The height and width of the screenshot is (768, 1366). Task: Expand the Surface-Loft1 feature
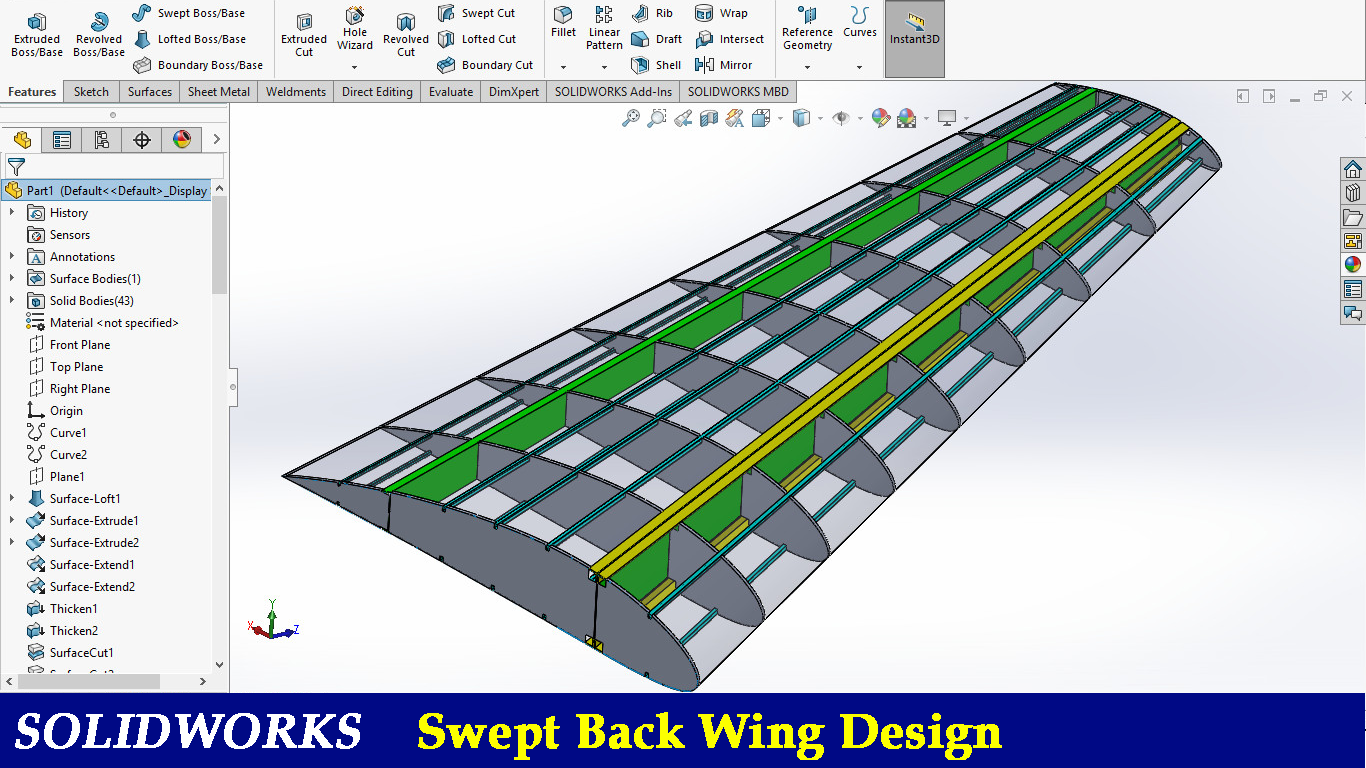12,499
